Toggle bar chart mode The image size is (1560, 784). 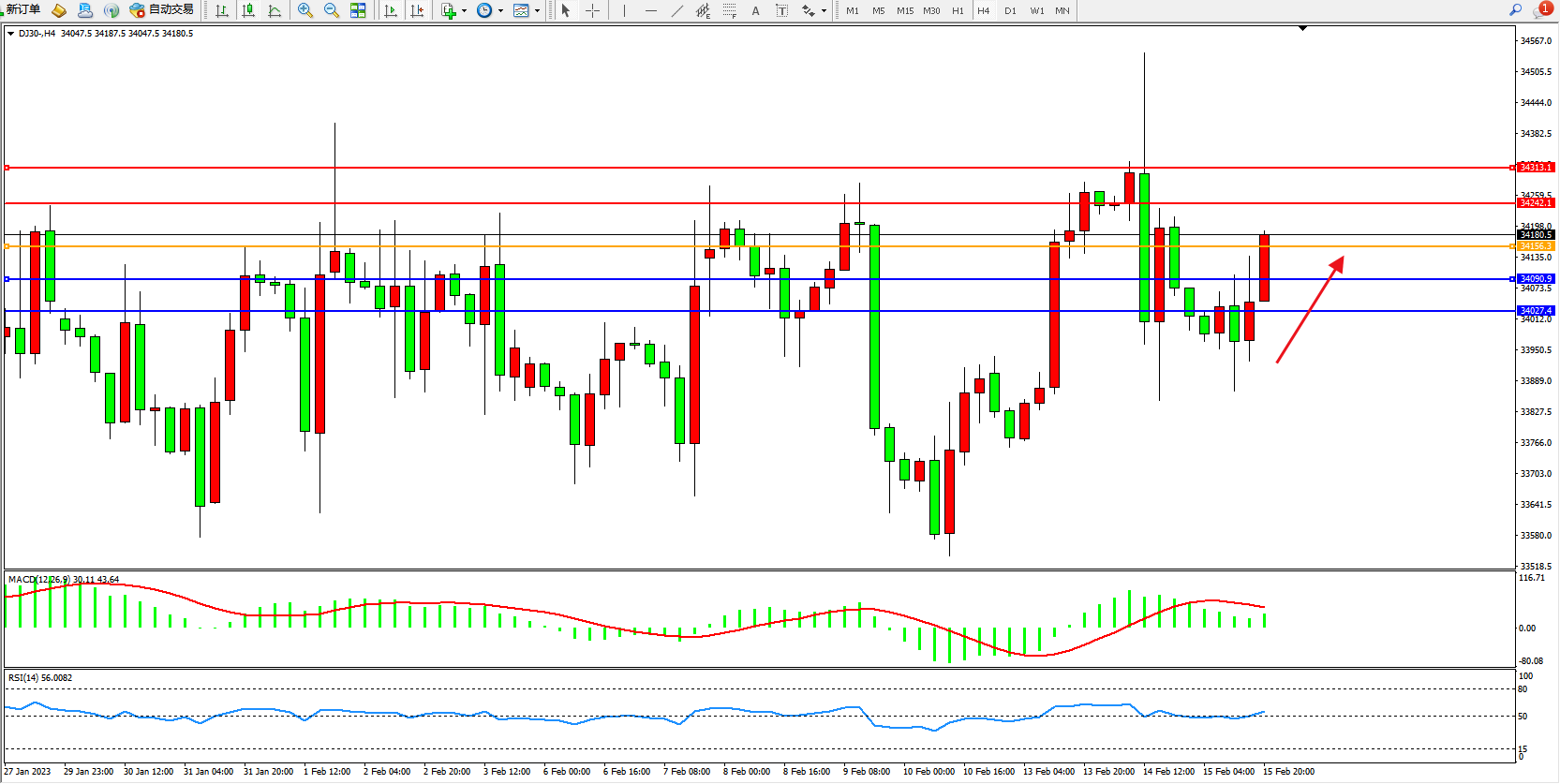(x=222, y=10)
